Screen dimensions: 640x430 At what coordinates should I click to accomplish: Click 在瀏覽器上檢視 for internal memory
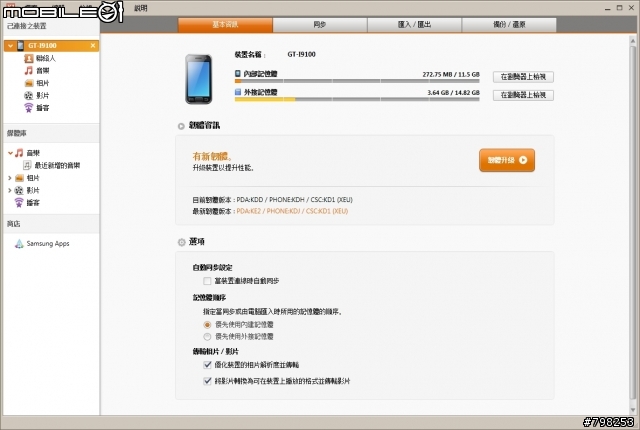point(523,77)
